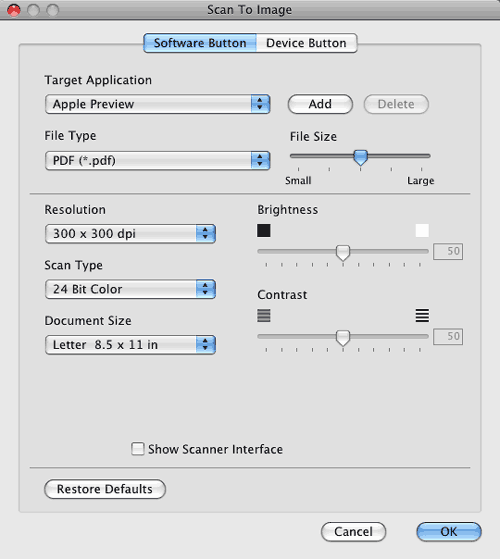Click the Target Application dropdown arrows
500x559 pixels.
[x=260, y=104]
